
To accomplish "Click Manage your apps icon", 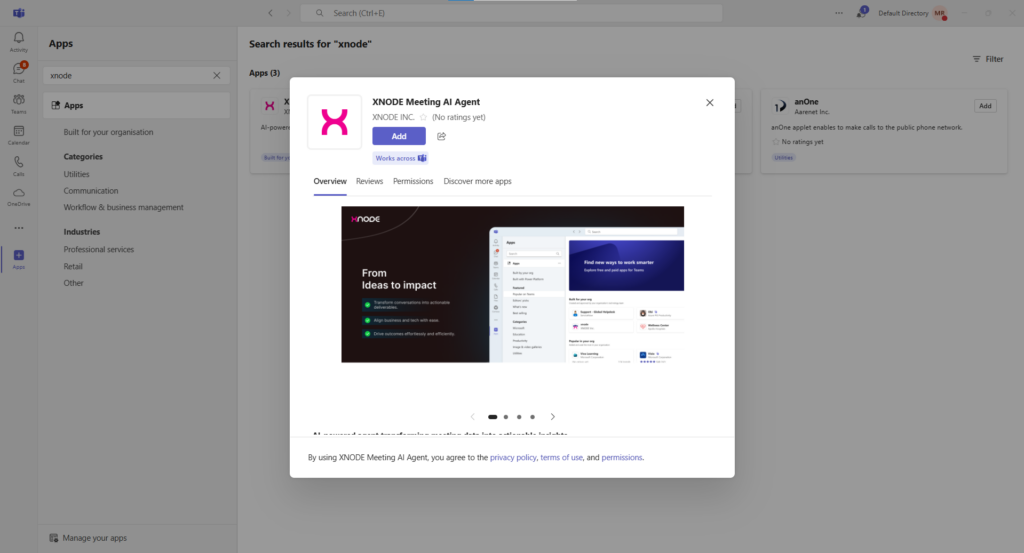I will point(54,538).
